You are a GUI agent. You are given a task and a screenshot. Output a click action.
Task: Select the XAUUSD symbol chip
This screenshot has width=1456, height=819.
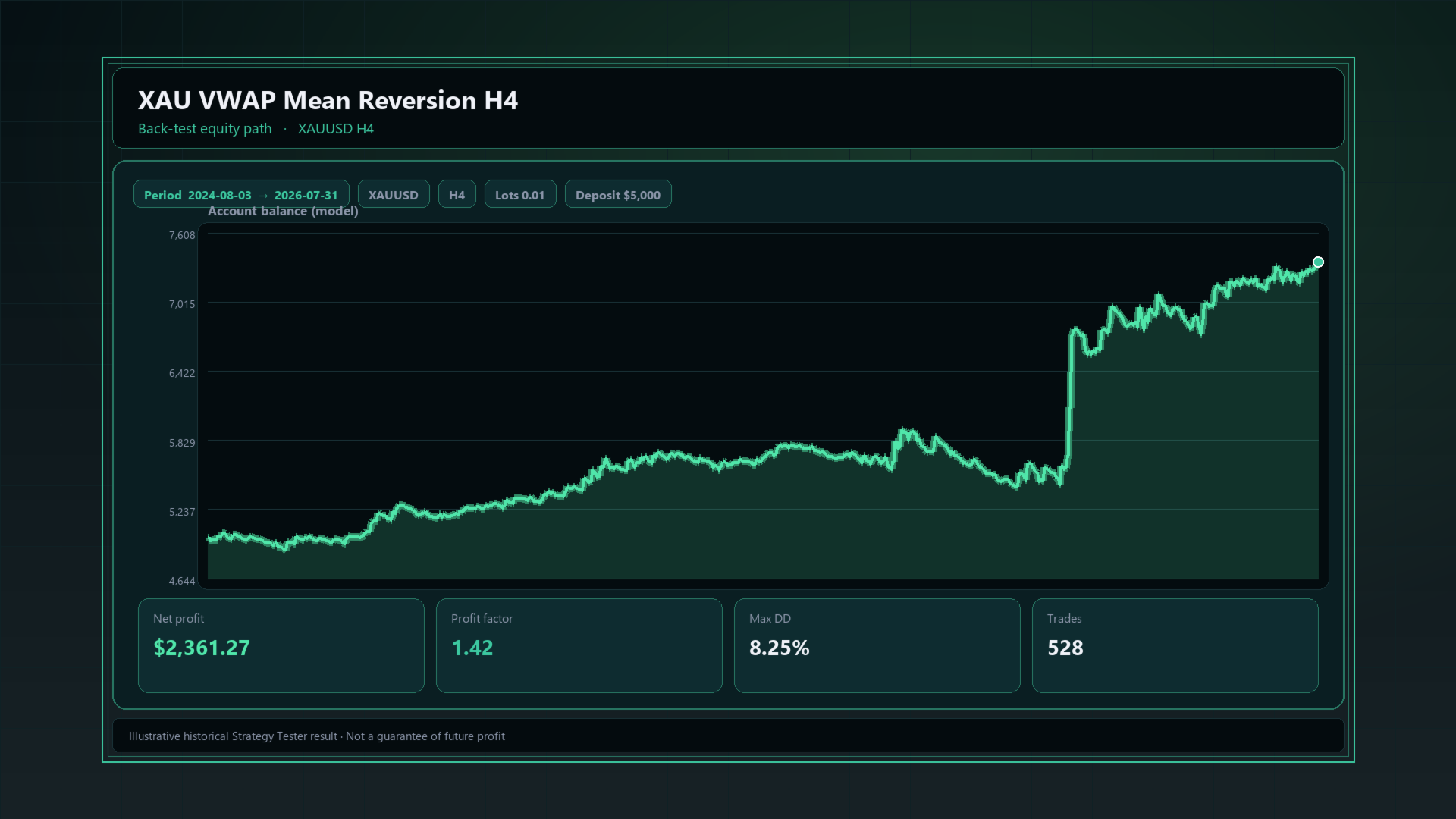[394, 194]
